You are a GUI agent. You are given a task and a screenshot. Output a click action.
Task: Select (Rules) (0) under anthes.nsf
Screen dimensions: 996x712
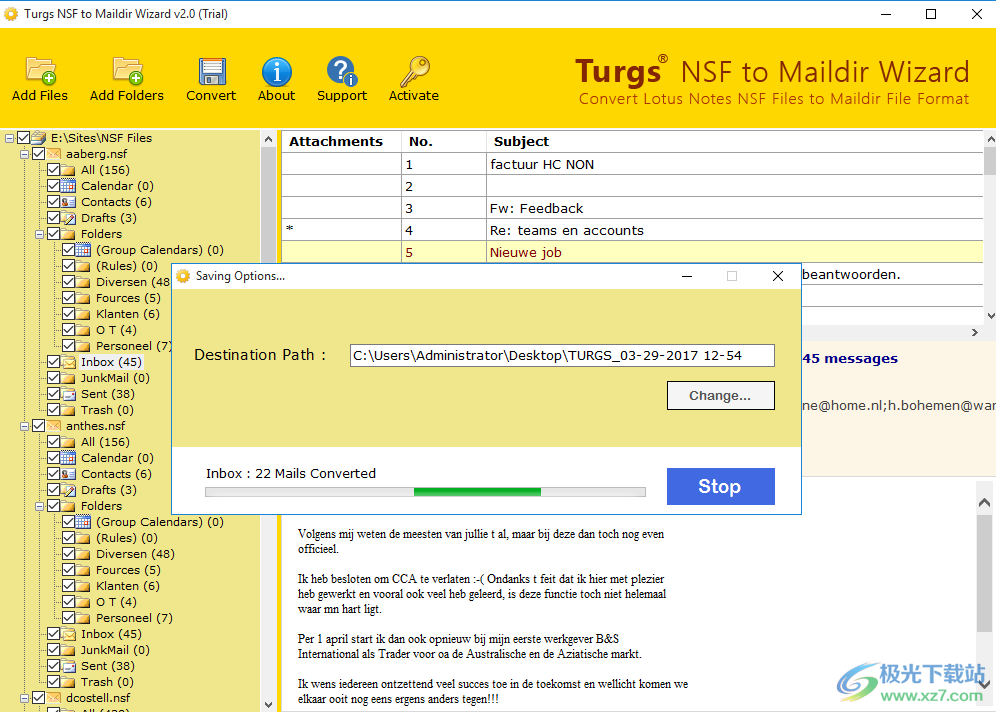tap(126, 538)
